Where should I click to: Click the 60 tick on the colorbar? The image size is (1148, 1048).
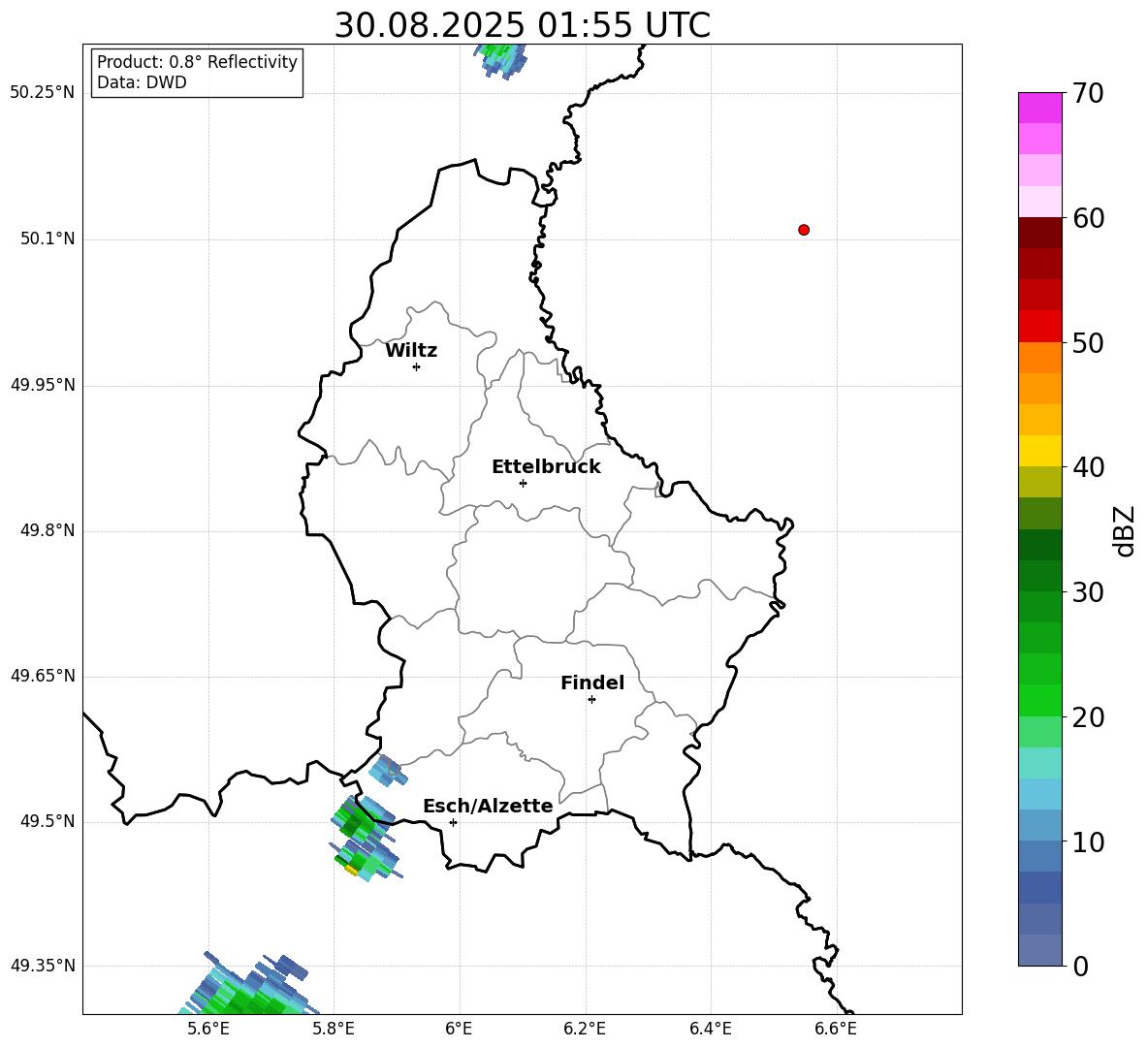click(1087, 218)
